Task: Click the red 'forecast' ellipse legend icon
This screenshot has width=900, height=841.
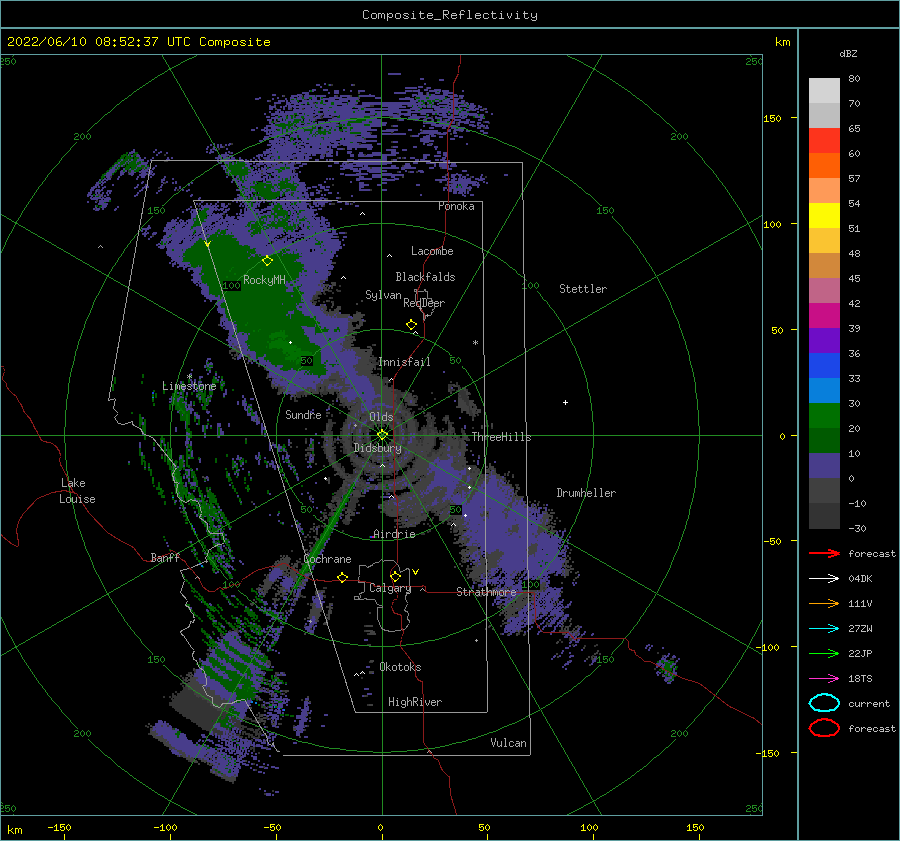Action: [824, 728]
